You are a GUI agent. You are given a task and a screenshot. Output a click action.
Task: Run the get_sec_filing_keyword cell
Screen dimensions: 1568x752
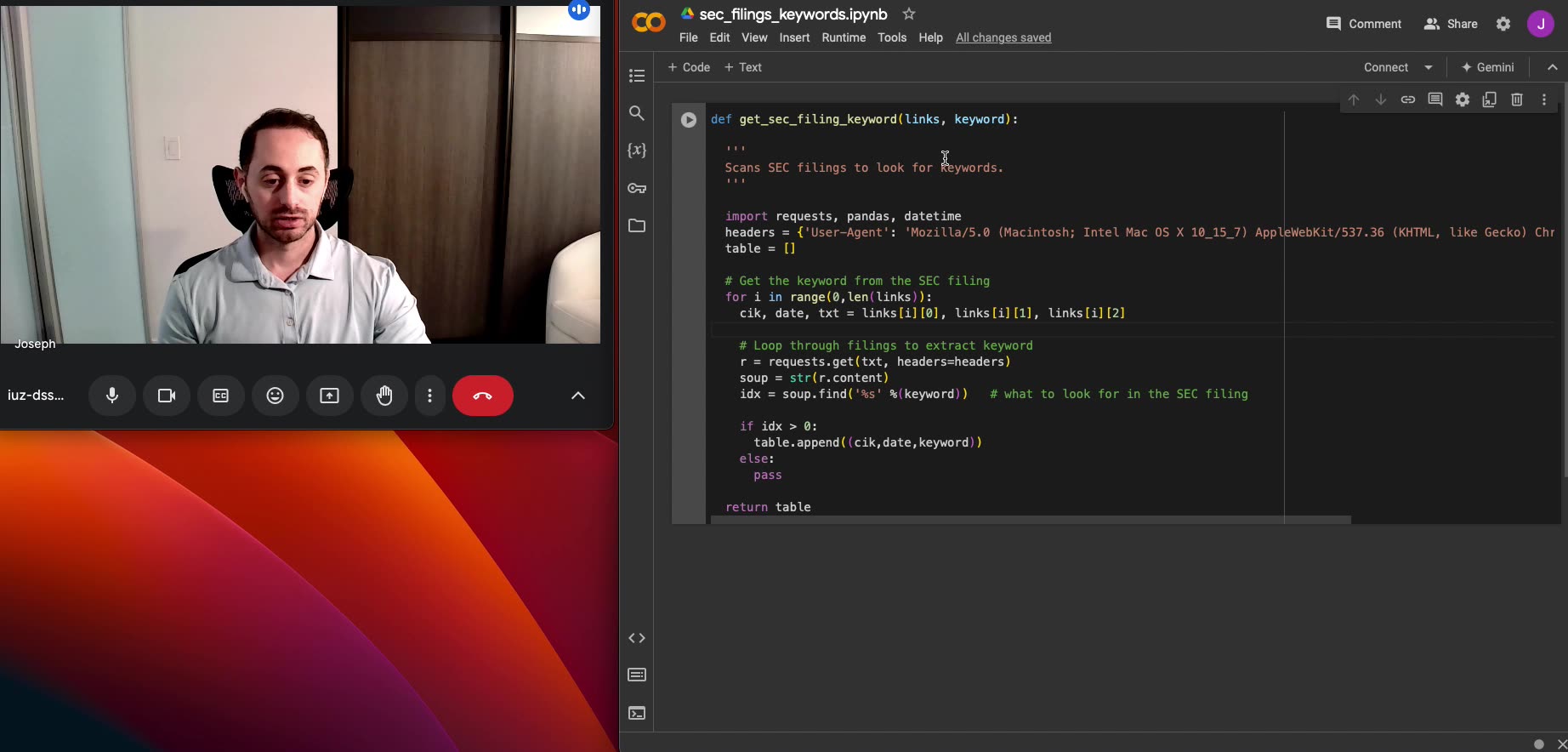pos(689,120)
